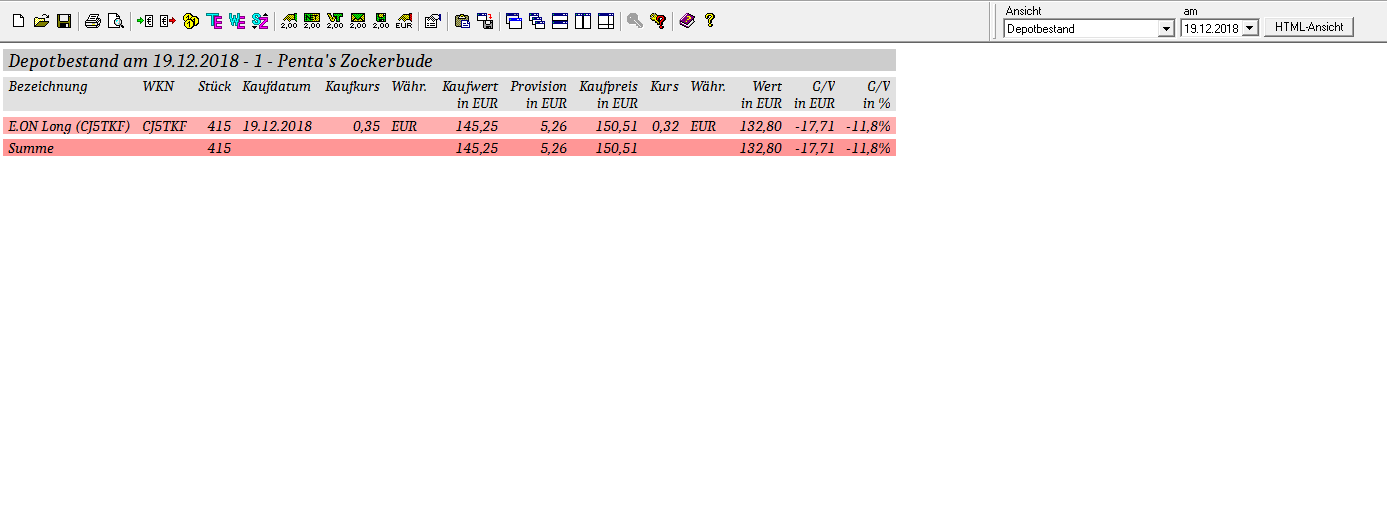Click Kaufkurs value 0,35
Screen dimensions: 1387x505
click(366, 126)
